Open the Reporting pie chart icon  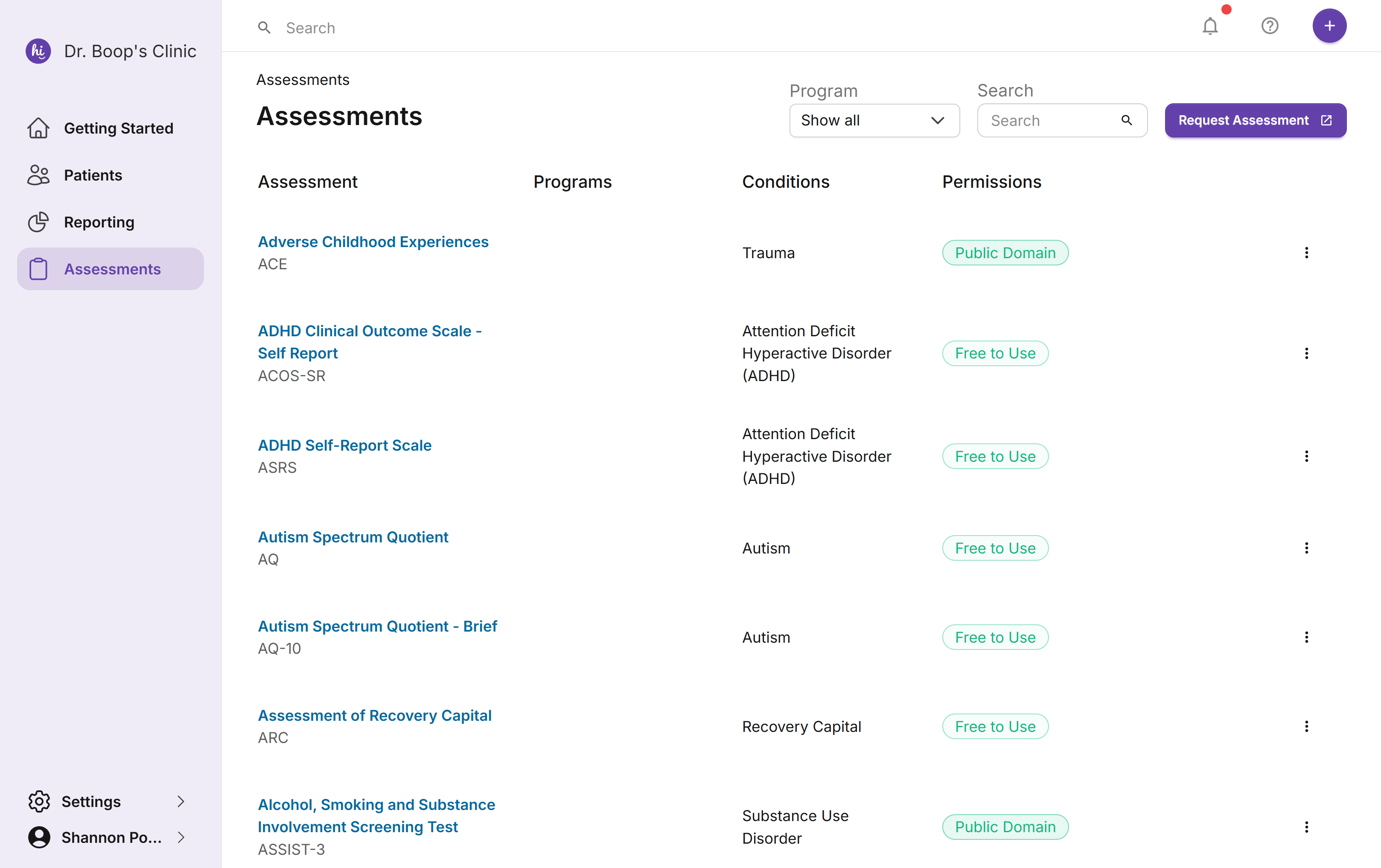tap(38, 222)
